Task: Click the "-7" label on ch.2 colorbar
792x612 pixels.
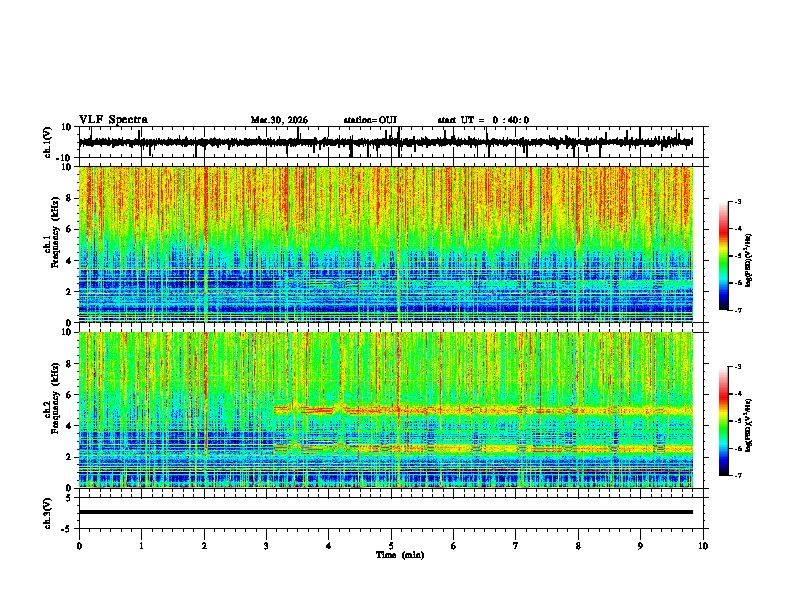Action: 737,476
